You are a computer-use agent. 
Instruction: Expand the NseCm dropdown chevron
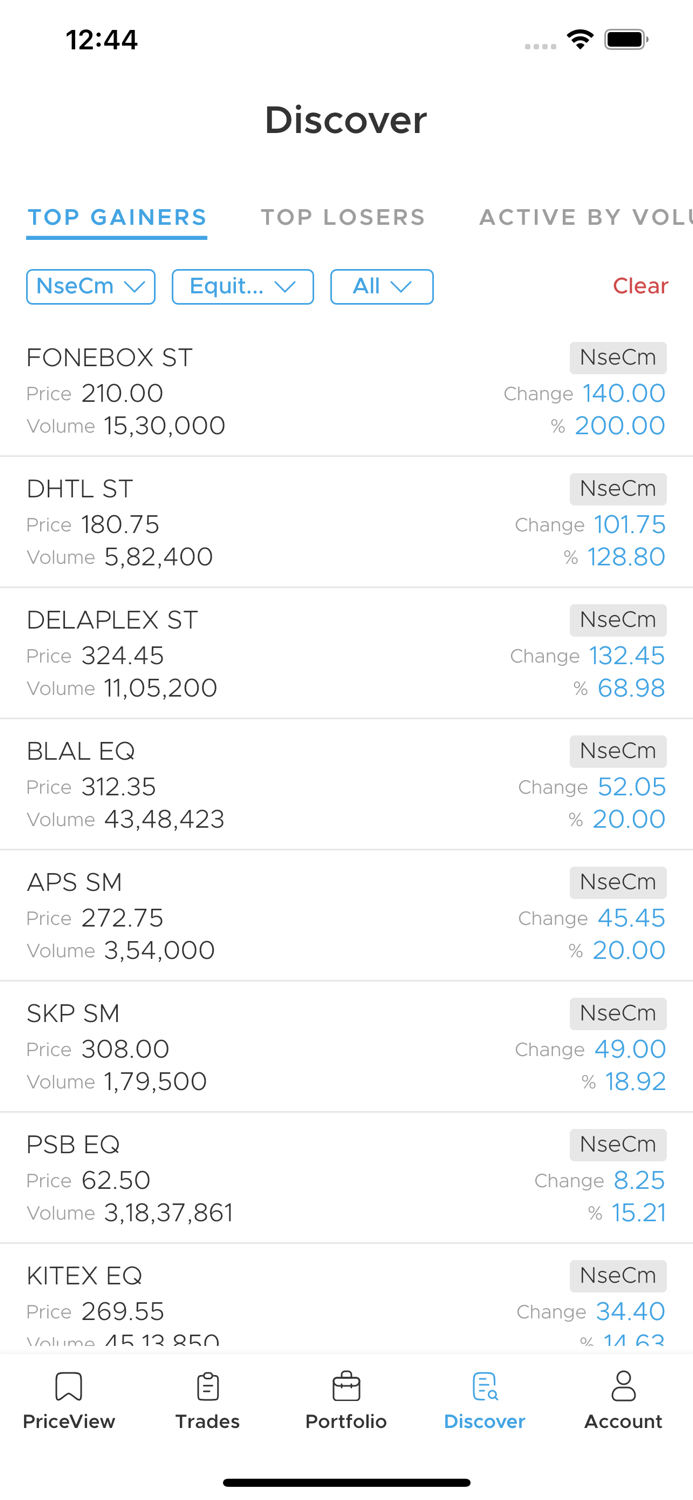pos(137,287)
